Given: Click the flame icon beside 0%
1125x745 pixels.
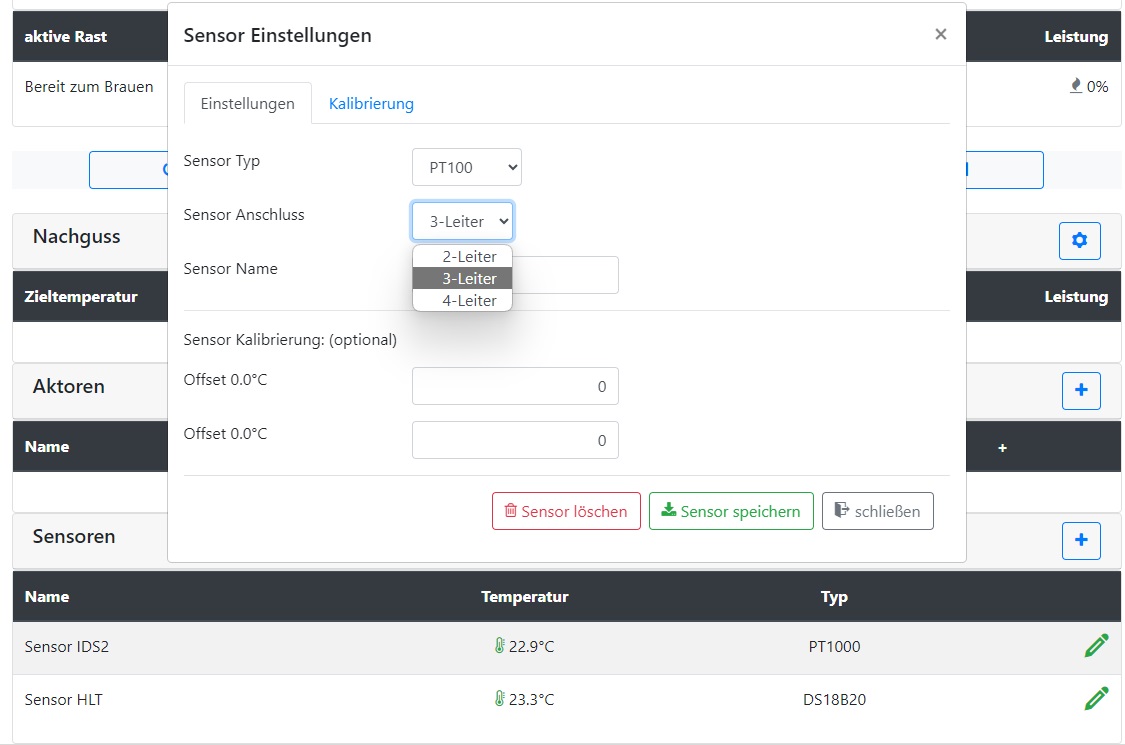Looking at the screenshot, I should [1076, 86].
